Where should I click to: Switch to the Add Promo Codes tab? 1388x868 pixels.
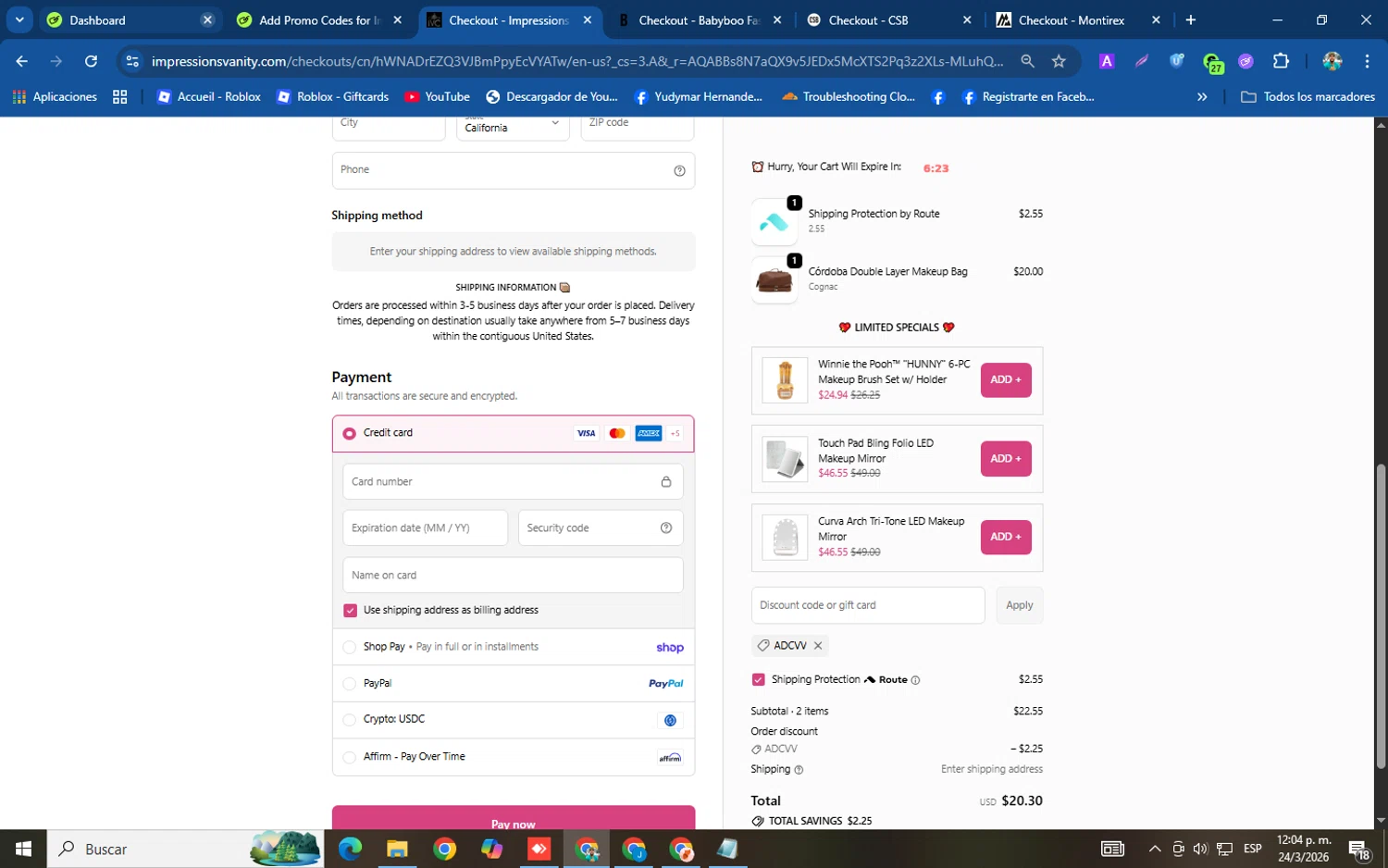pyautogui.click(x=319, y=20)
